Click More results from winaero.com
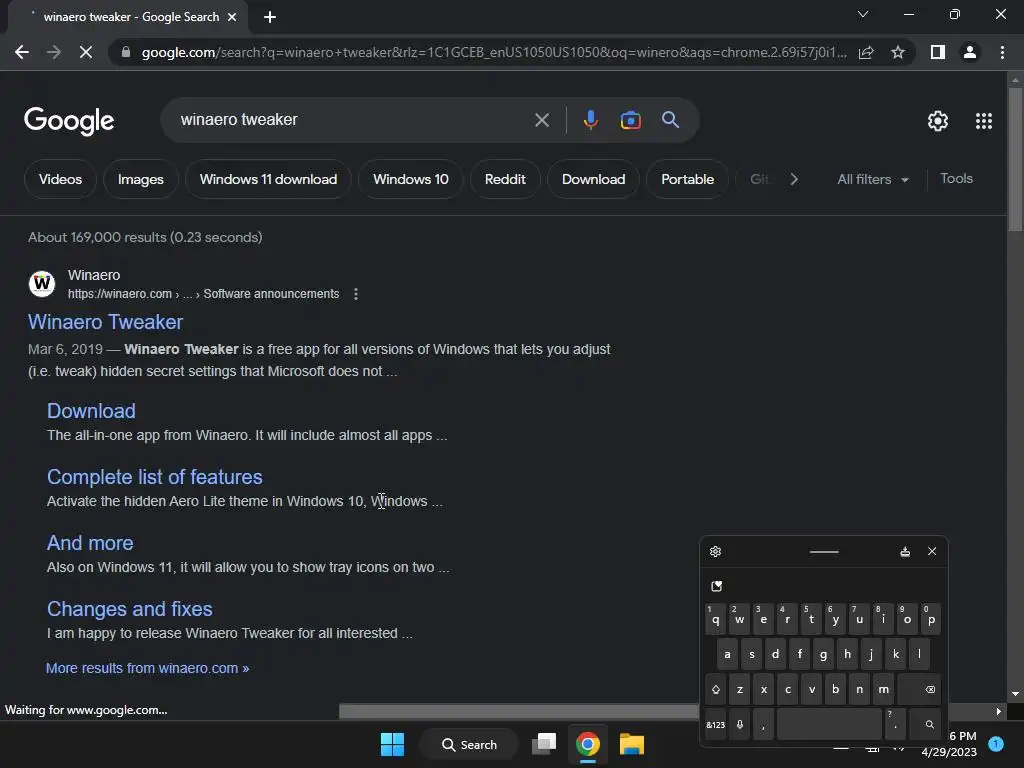 pyautogui.click(x=148, y=668)
